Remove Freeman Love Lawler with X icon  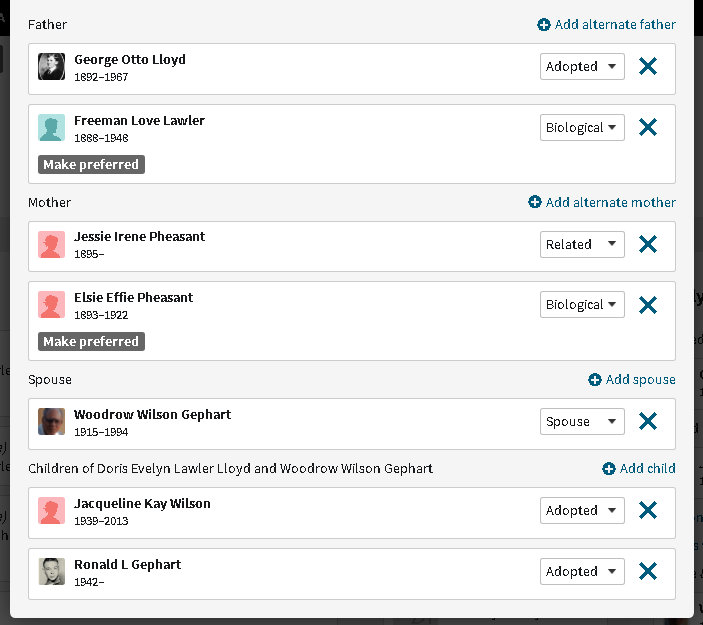[x=648, y=128]
